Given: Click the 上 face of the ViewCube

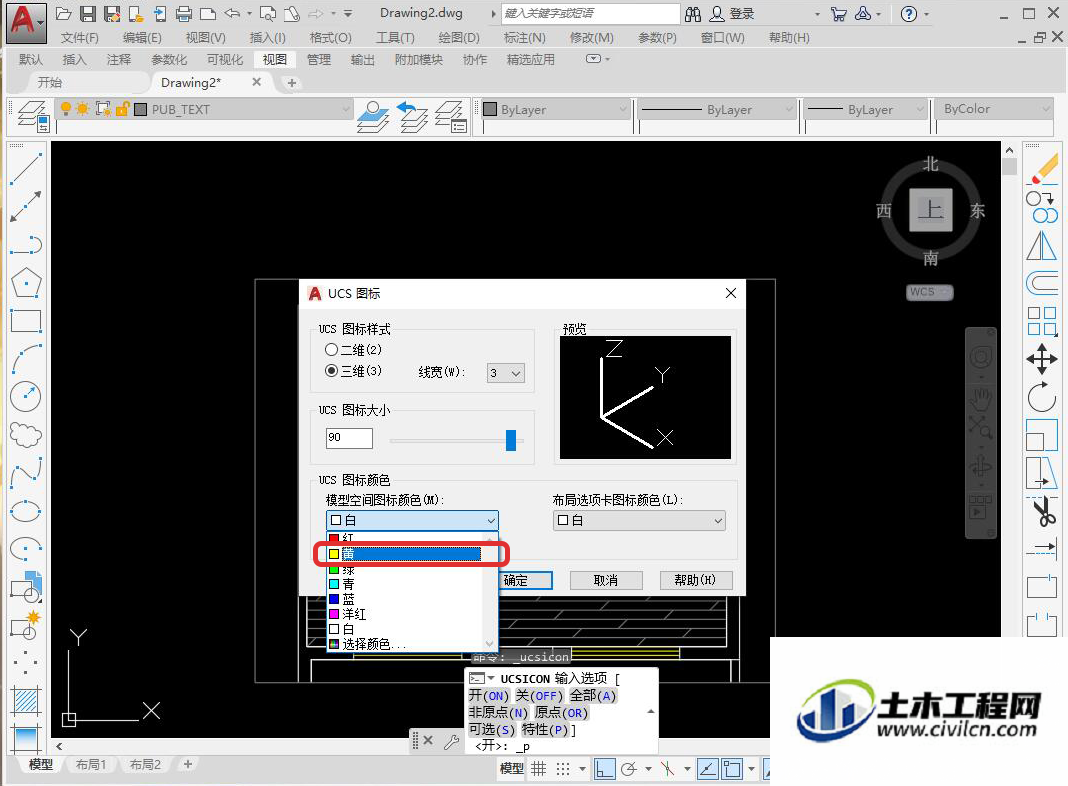Looking at the screenshot, I should [x=930, y=210].
